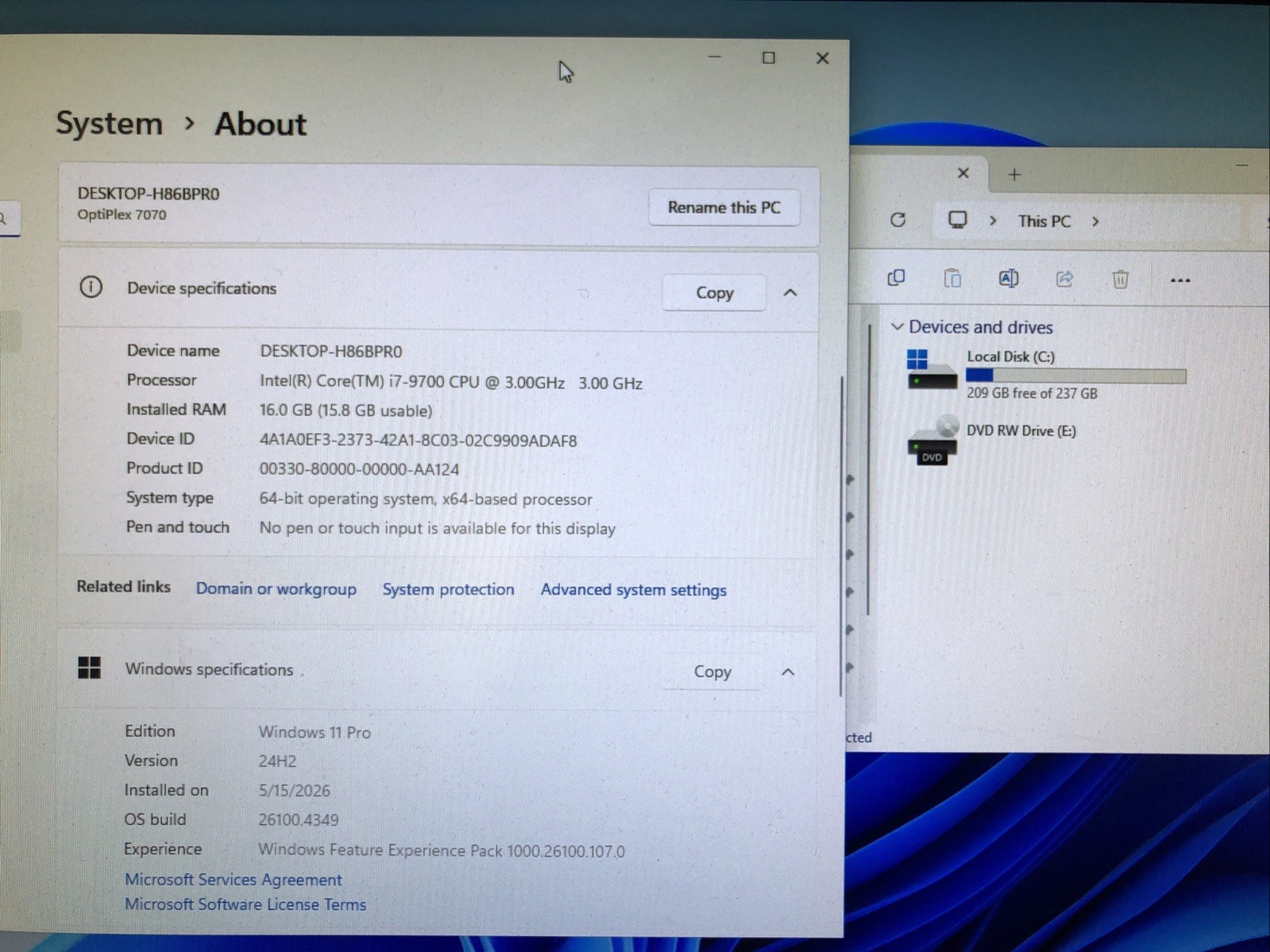The image size is (1270, 952).
Task: Expand the chevron before This PC
Action: coord(993,221)
